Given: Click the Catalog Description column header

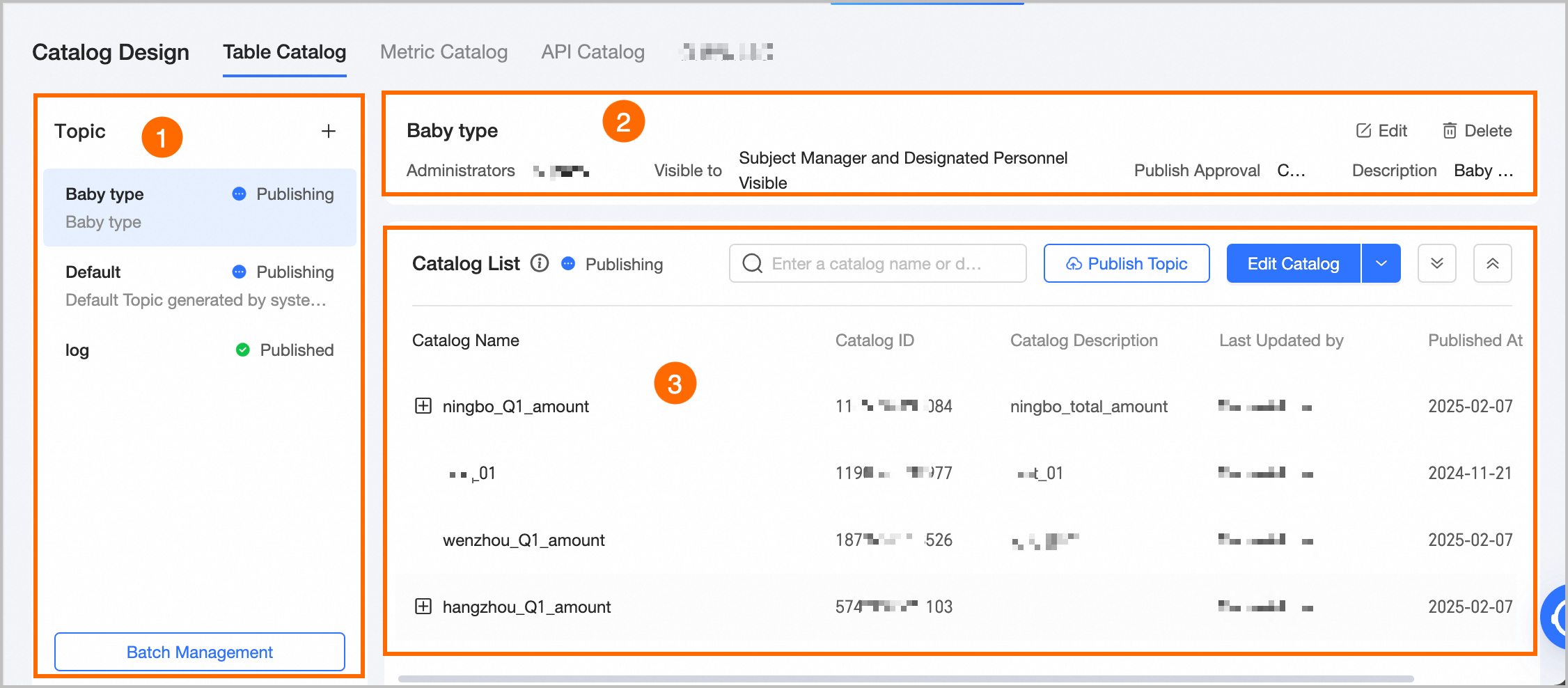Looking at the screenshot, I should (1084, 341).
